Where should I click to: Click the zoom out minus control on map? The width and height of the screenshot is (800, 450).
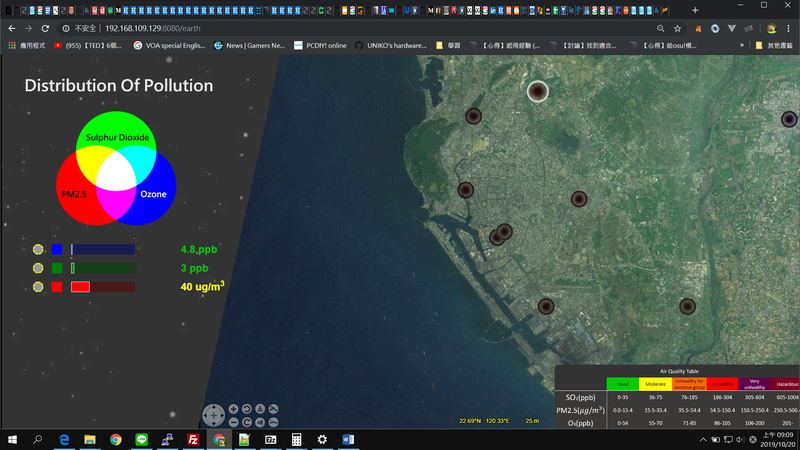[233, 422]
